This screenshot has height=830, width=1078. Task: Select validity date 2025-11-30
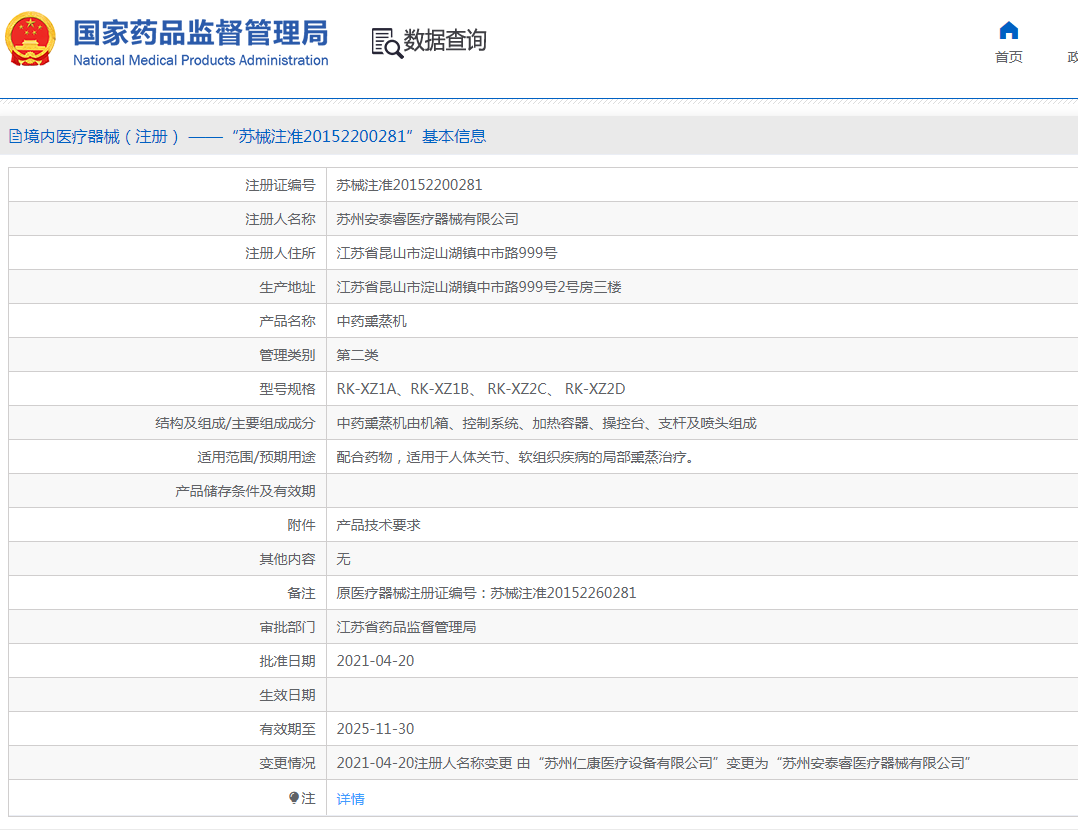pyautogui.click(x=375, y=729)
